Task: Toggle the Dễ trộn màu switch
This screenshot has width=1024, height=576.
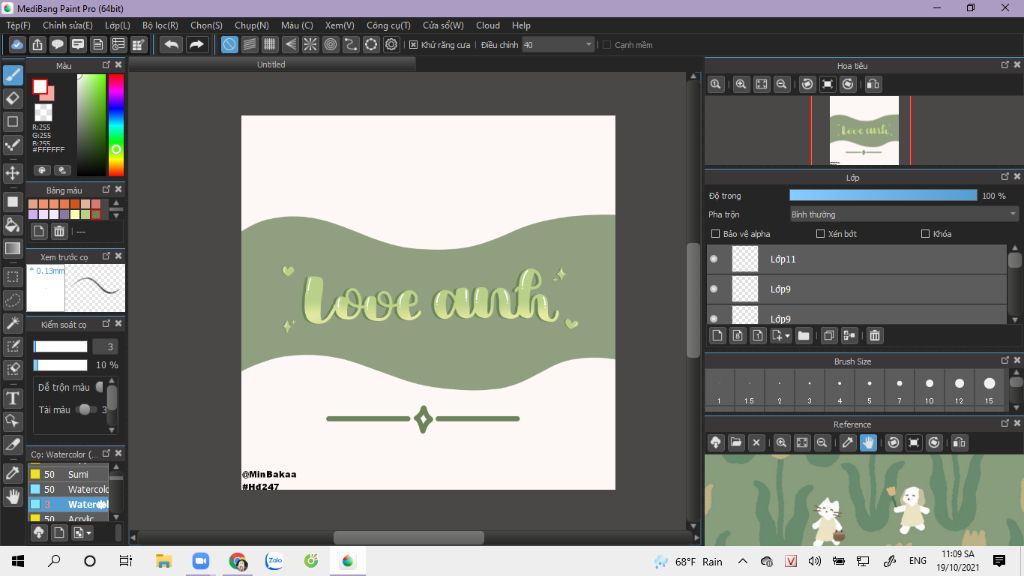Action: point(100,387)
